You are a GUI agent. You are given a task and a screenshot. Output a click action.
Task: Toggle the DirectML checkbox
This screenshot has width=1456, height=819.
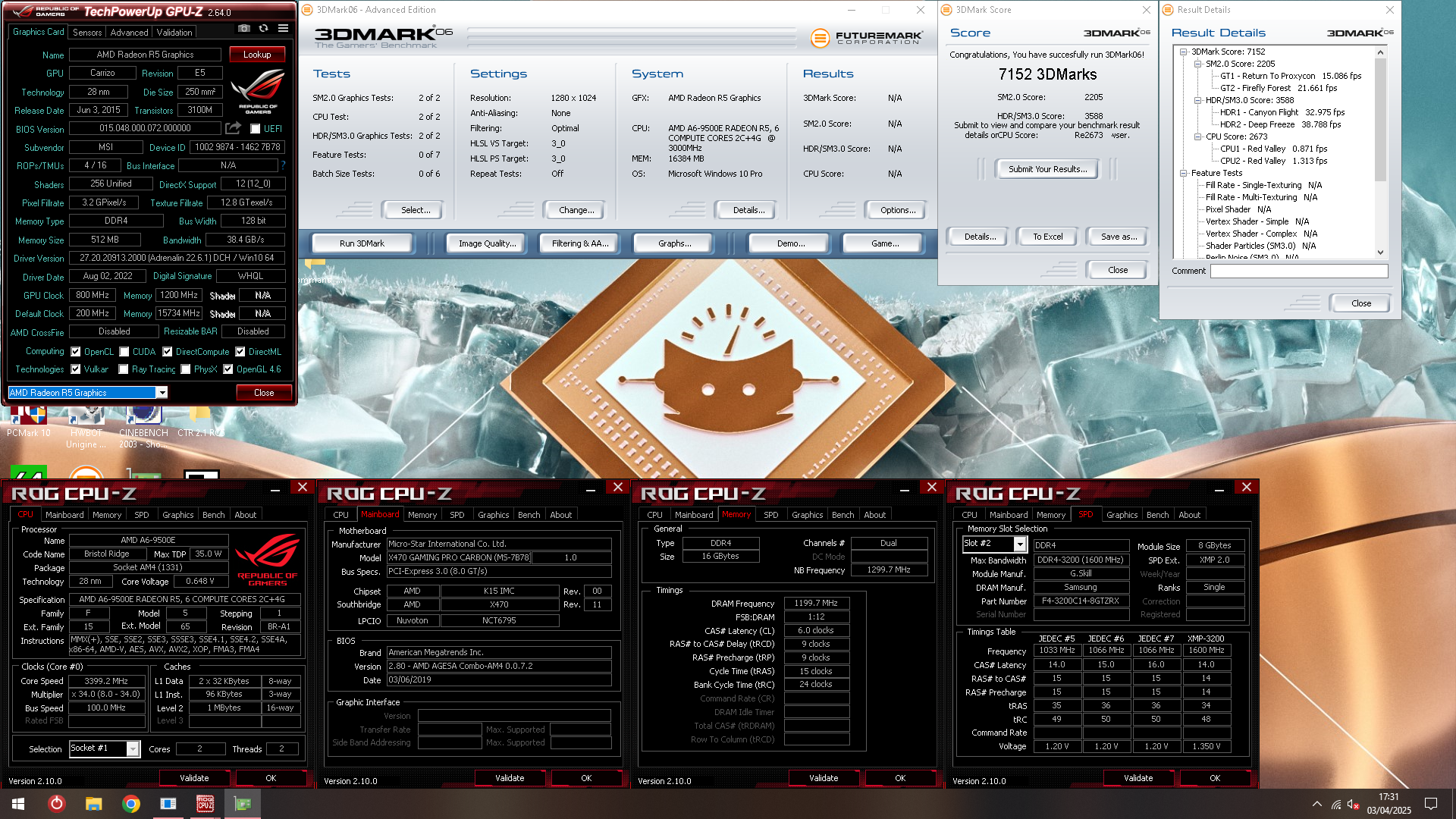pos(240,352)
